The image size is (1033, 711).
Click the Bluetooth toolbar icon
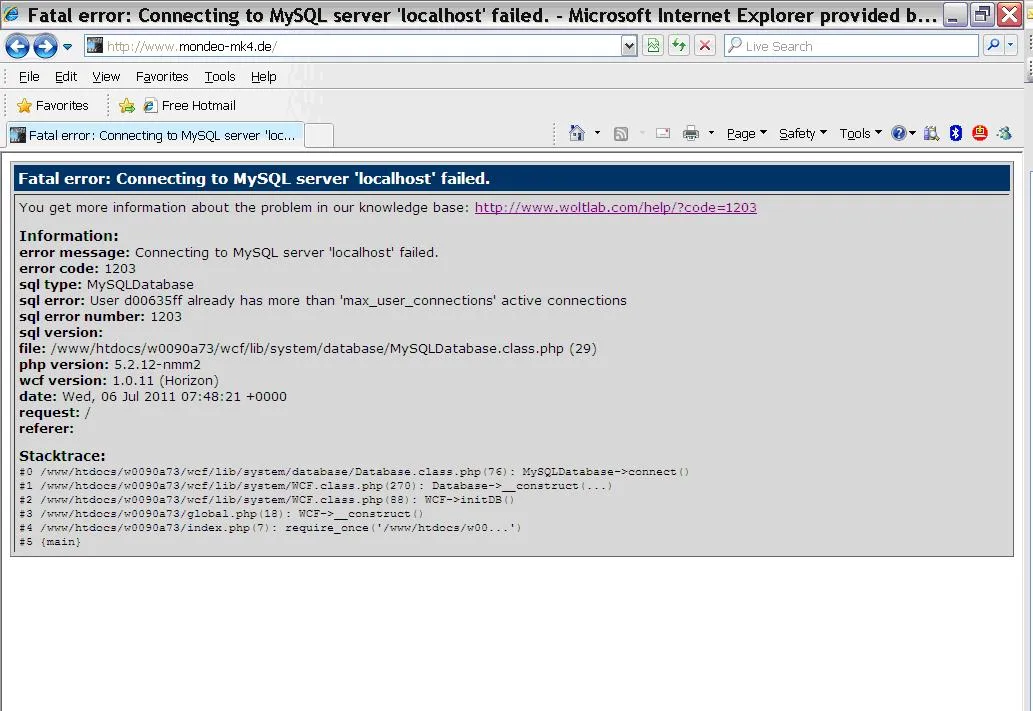click(x=955, y=133)
